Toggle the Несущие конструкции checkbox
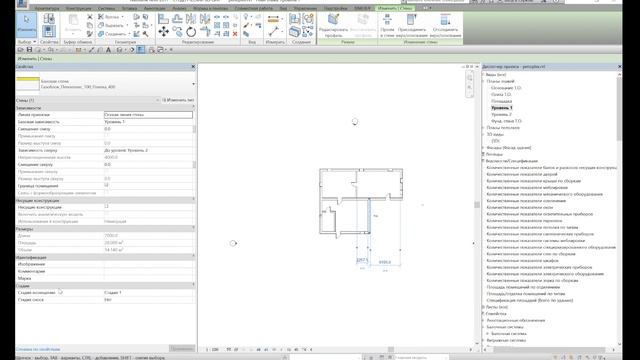The width and height of the screenshot is (640, 360). pos(107,207)
